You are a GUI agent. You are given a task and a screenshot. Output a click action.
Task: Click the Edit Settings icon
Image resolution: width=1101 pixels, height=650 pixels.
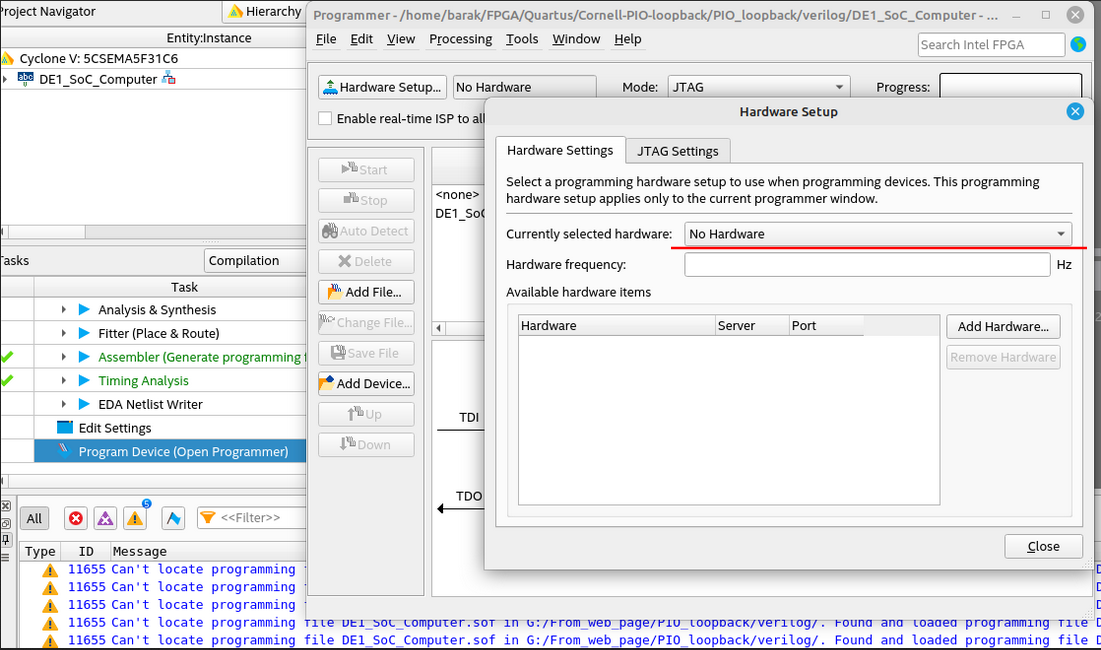coord(65,427)
